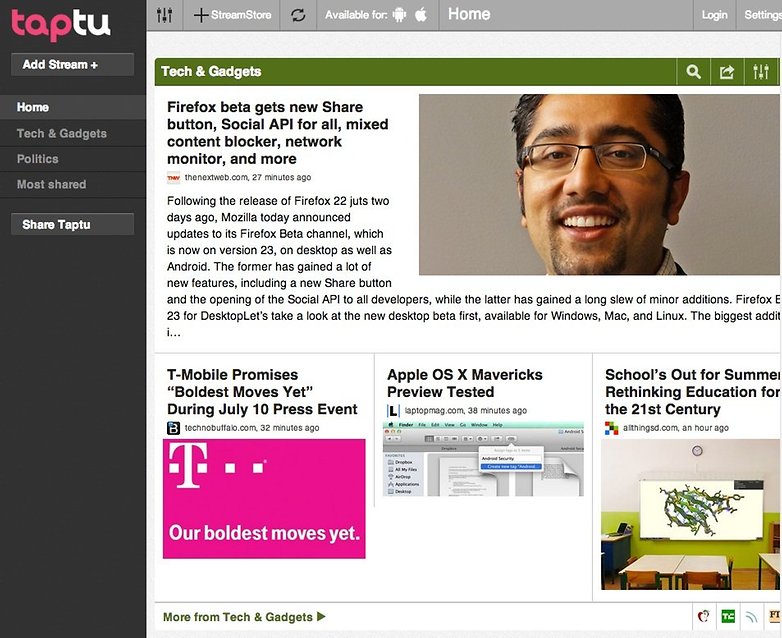Open T-Mobile Boldest Moves Yet headline
782x638 pixels.
[x=262, y=392]
